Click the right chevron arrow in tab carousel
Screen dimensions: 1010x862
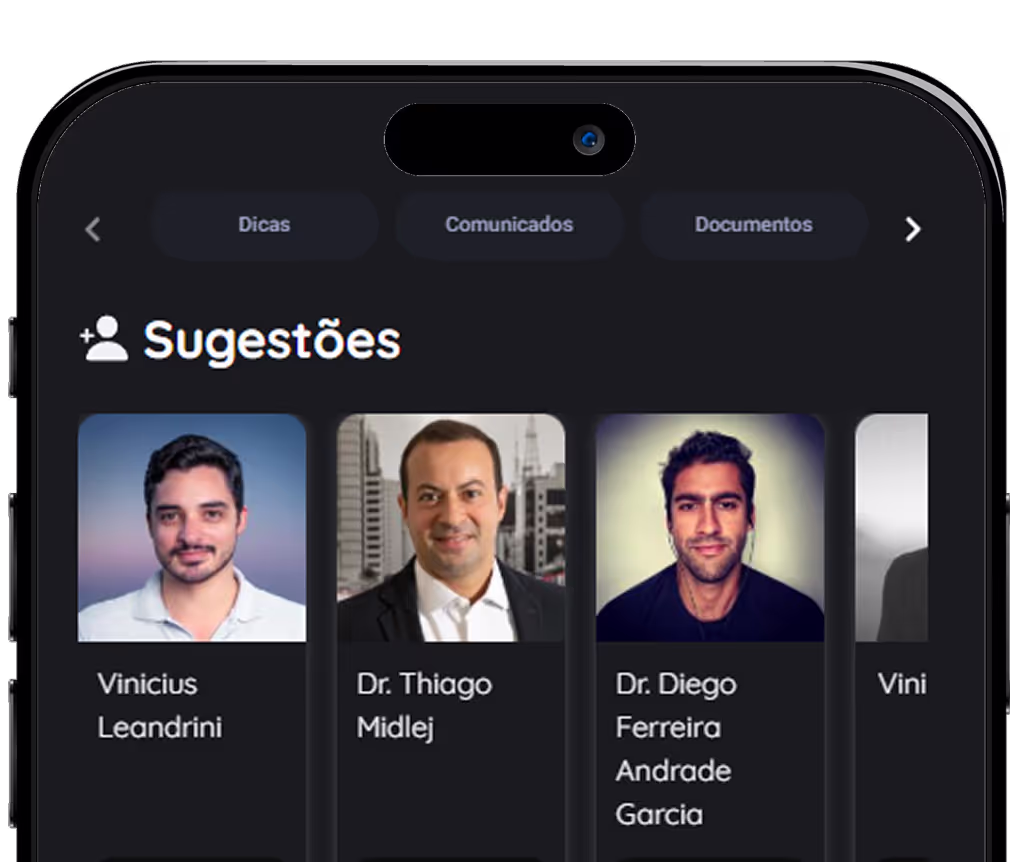pyautogui.click(x=912, y=229)
